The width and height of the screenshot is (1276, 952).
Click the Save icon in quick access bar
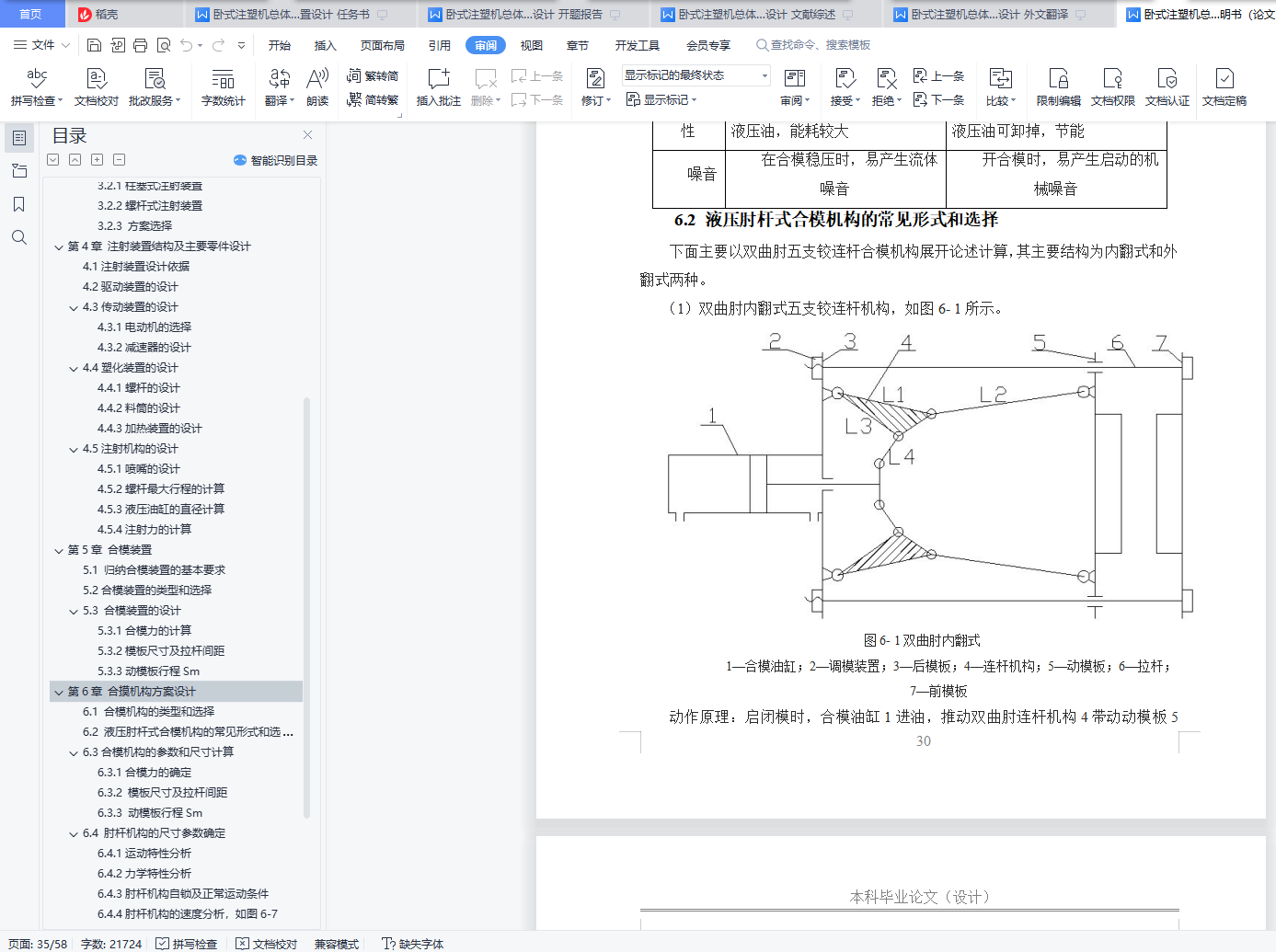(x=94, y=45)
